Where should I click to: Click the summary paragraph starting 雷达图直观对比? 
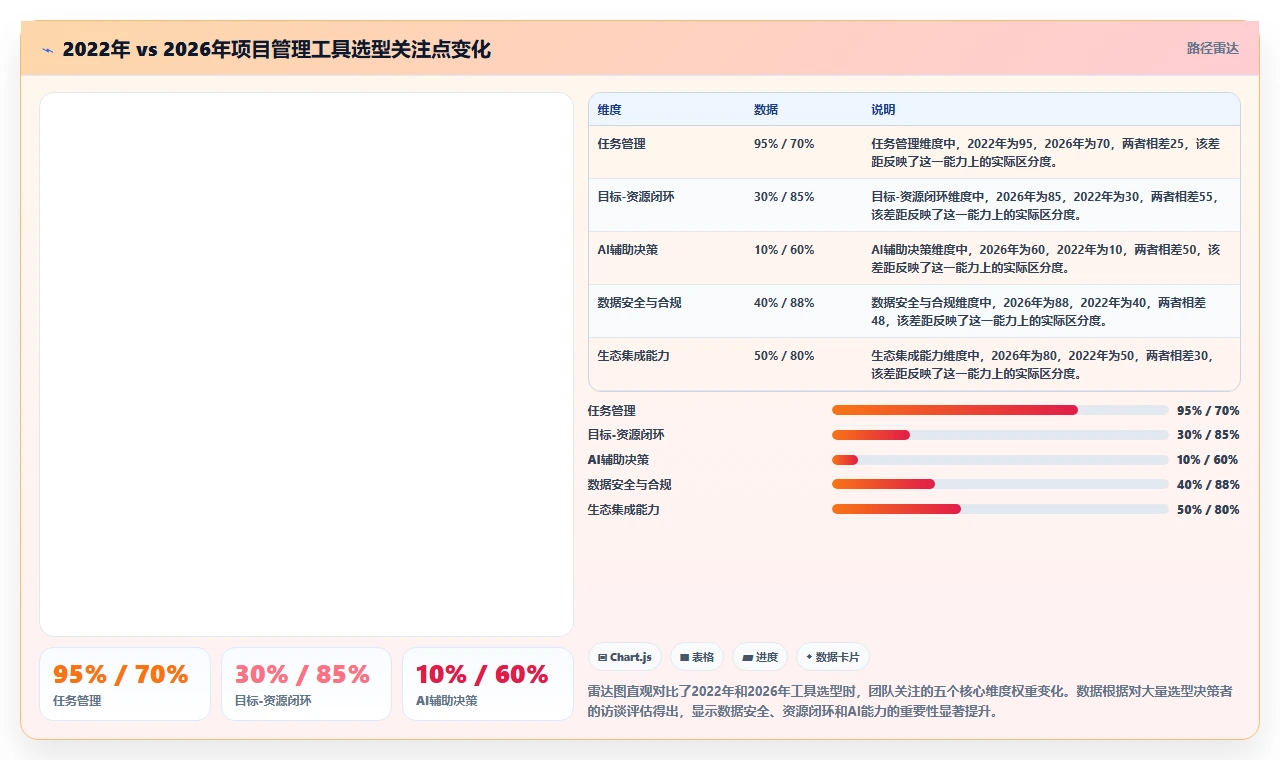[910, 702]
